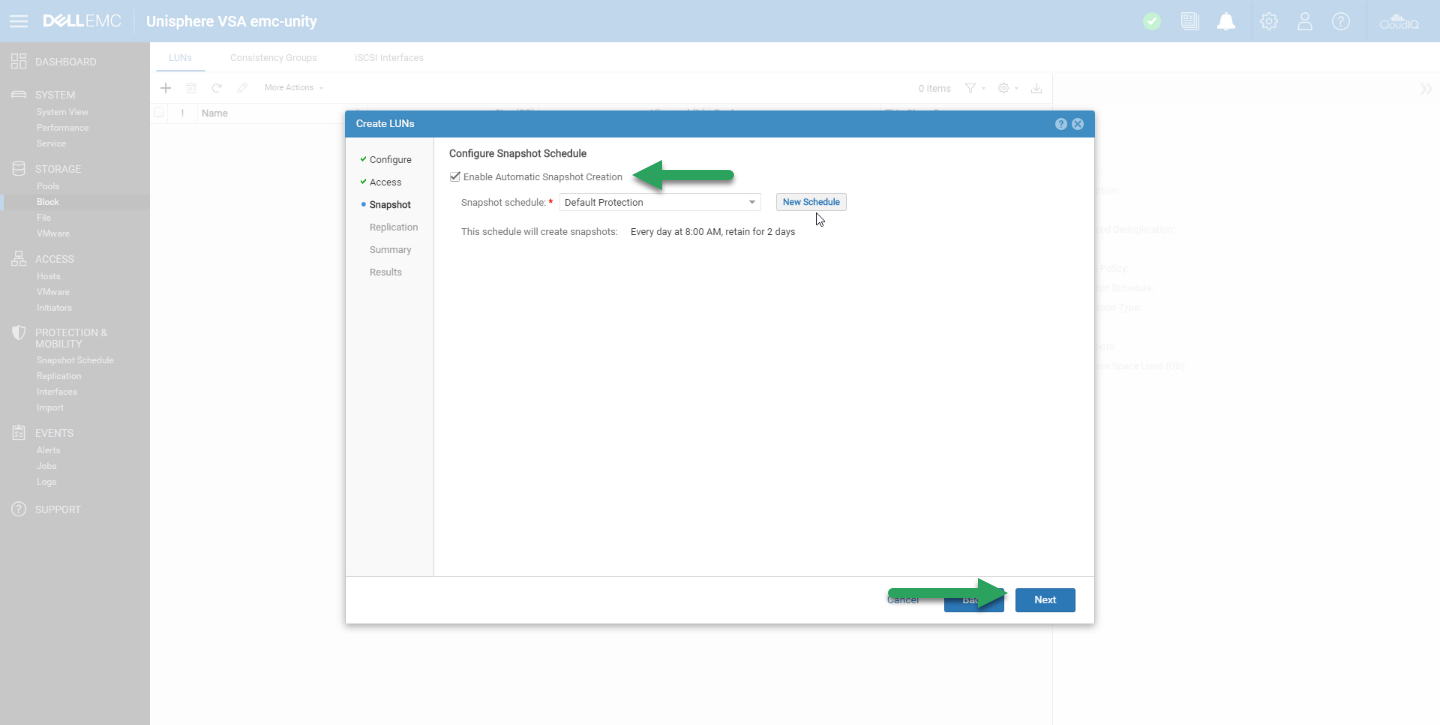
Task: Open the filter dropdown in LUN toolbar
Action: tap(975, 88)
